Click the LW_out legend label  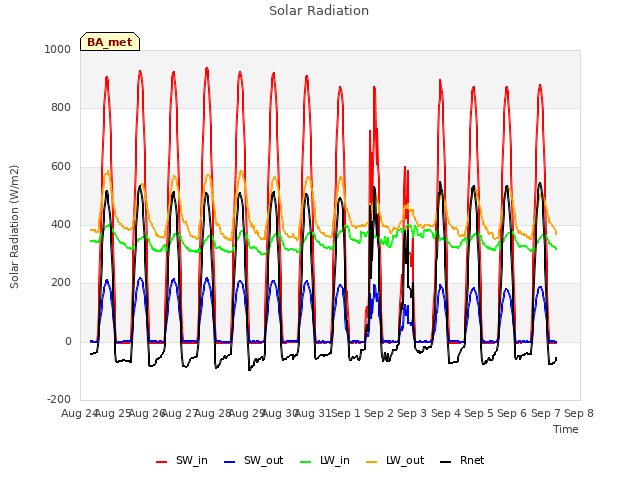[405, 460]
